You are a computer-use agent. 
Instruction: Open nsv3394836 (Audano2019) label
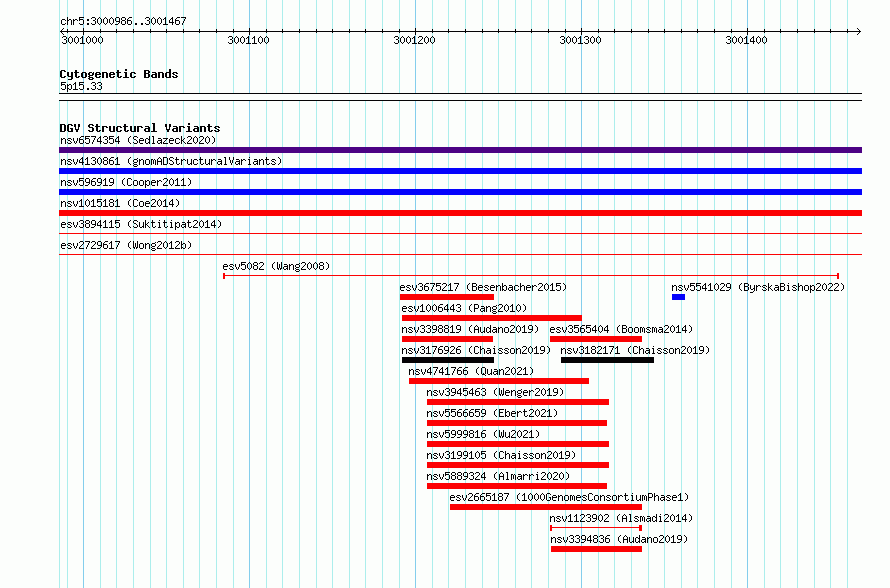619,539
